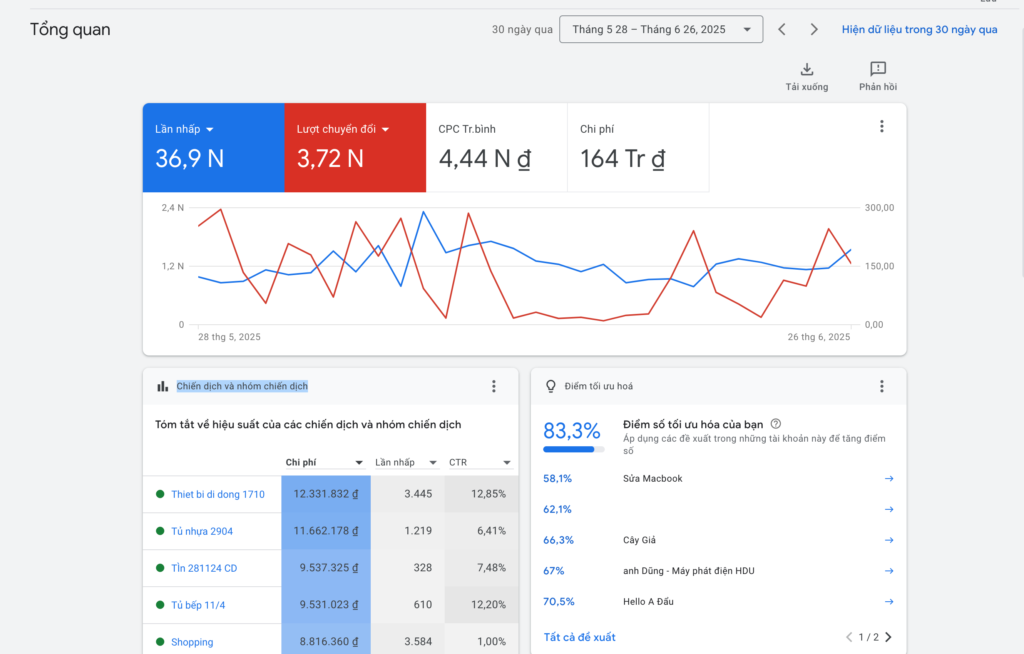Open the date range dropdown Tháng 5 28 – Tháng 6 26
1024x654 pixels.
[x=661, y=29]
